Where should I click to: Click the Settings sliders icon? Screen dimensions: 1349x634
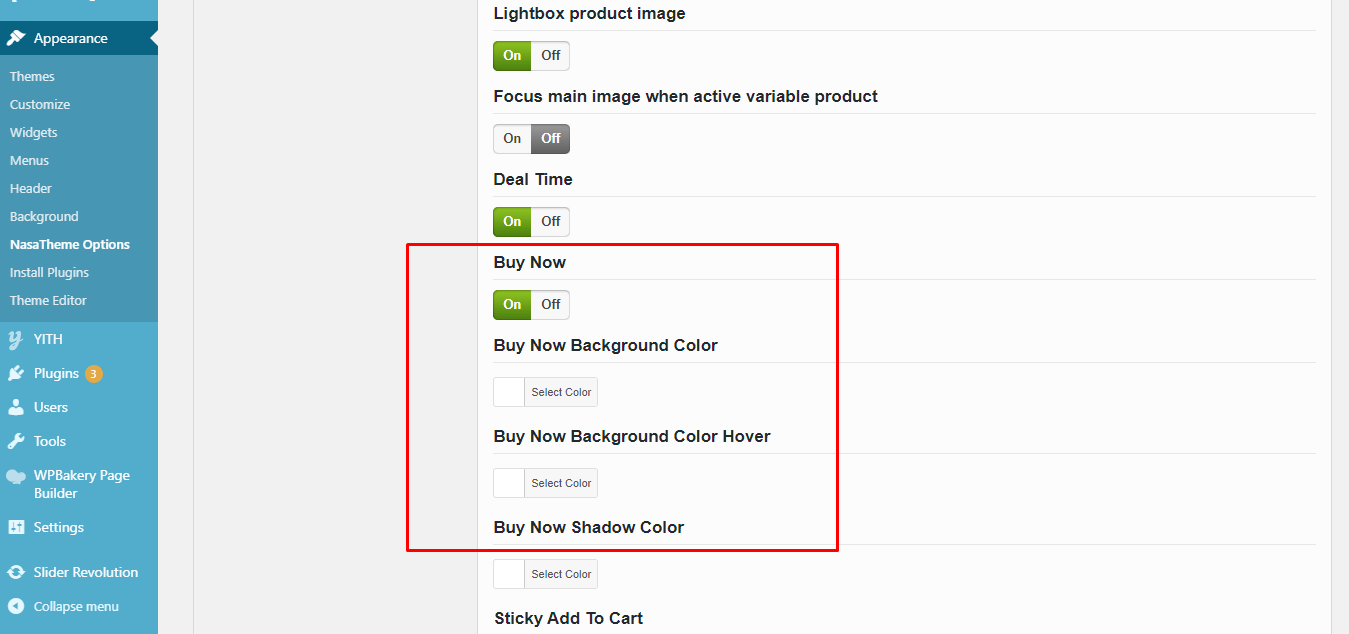(16, 527)
